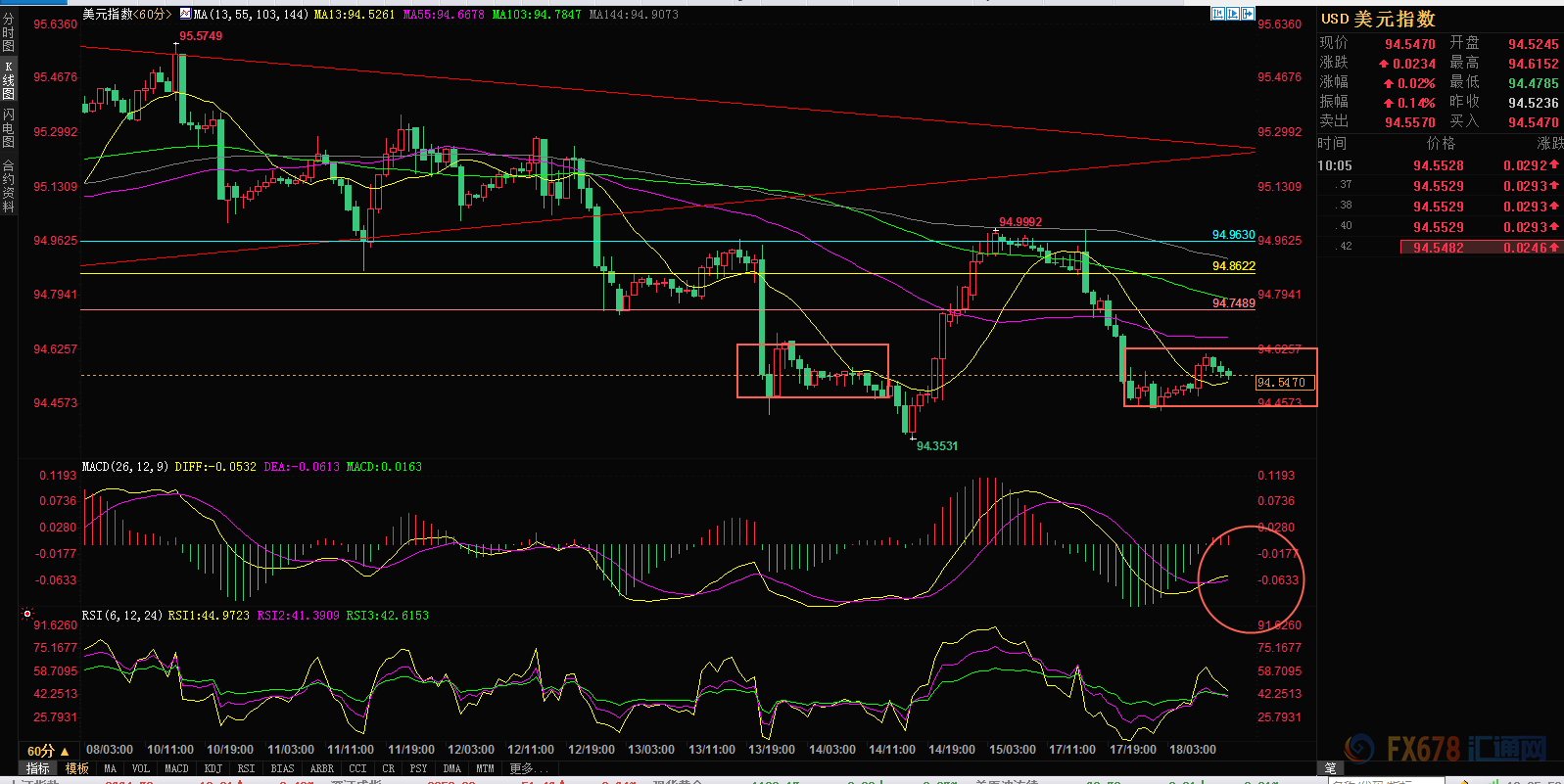Click the 价格 column header in tick list
Screen dimensions: 1564x784
coord(1441,144)
